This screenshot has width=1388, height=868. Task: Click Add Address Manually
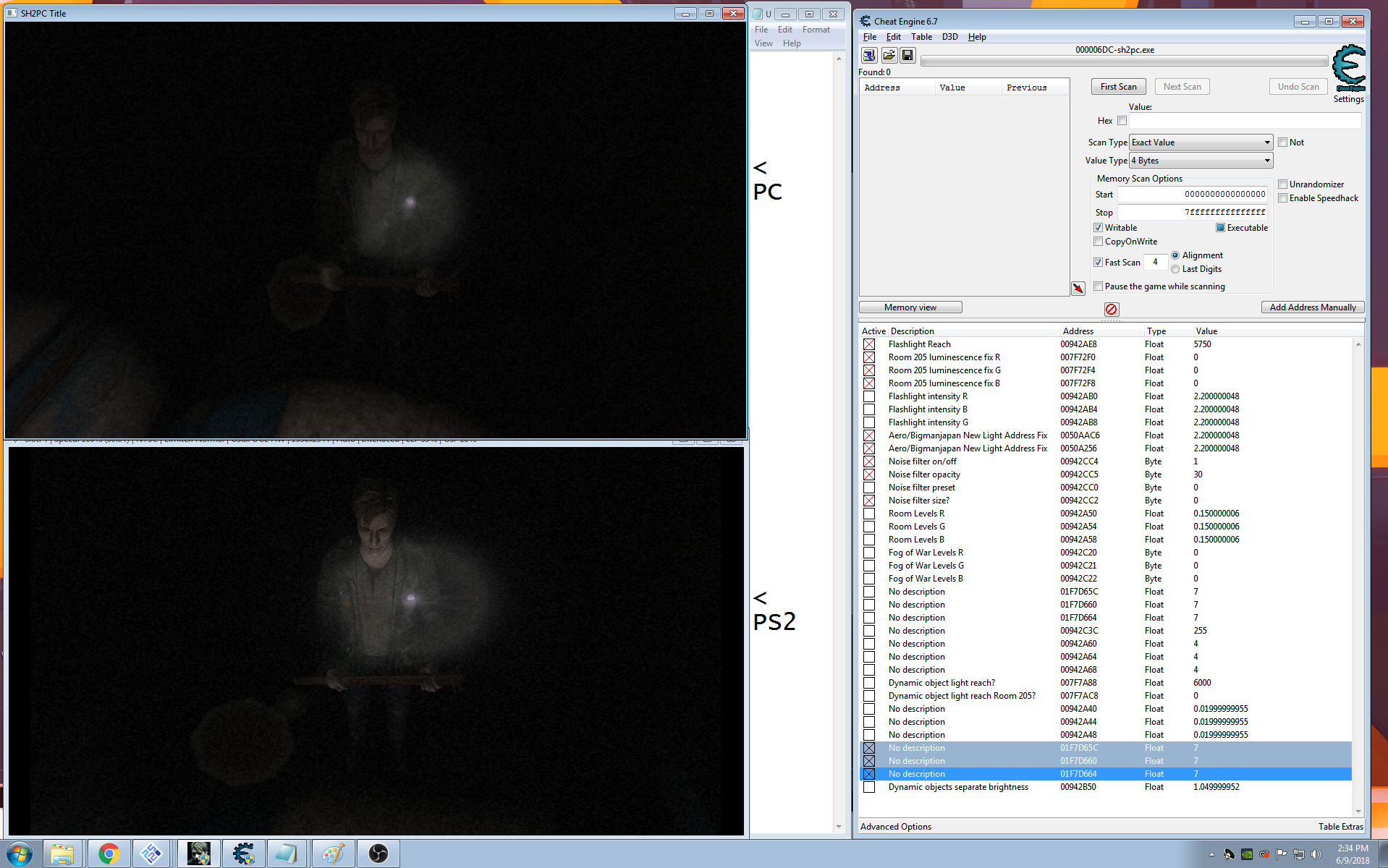(1312, 307)
